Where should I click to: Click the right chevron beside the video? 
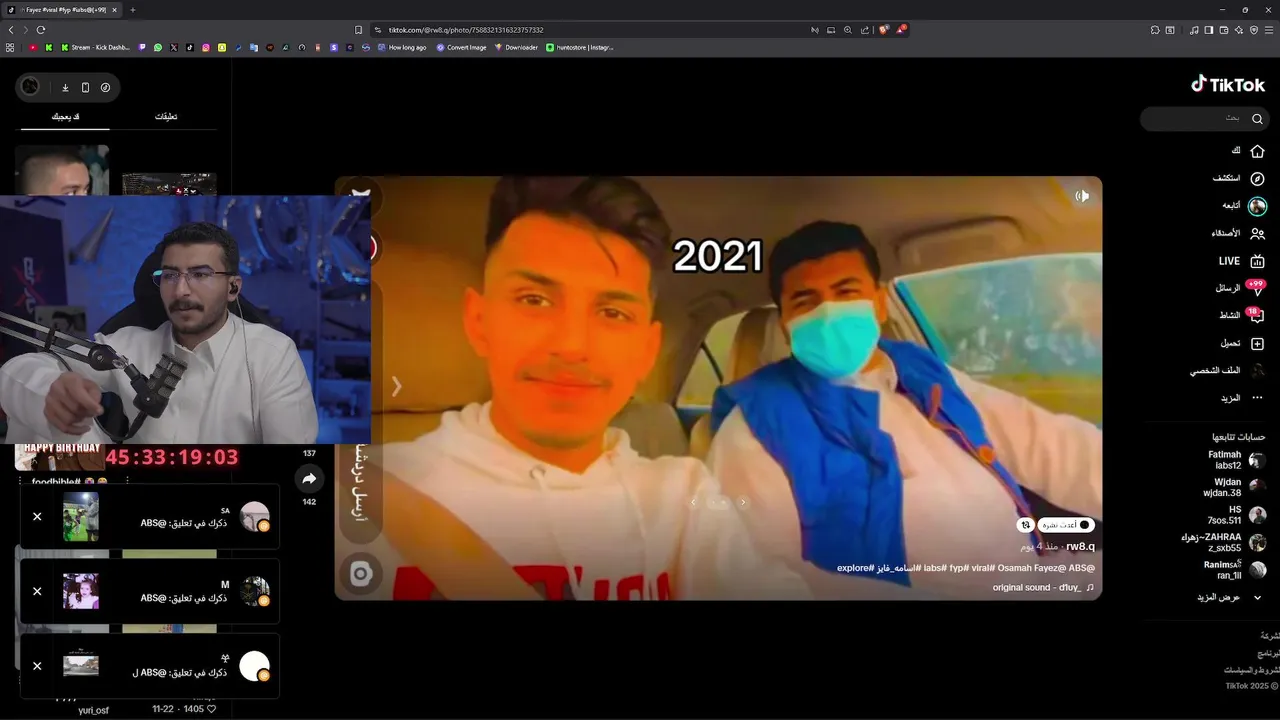click(x=396, y=386)
